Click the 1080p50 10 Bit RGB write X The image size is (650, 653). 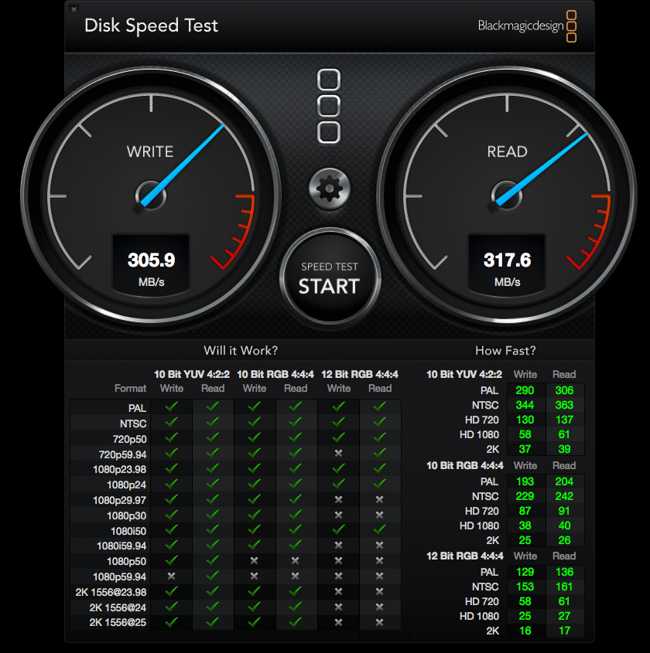(254, 561)
